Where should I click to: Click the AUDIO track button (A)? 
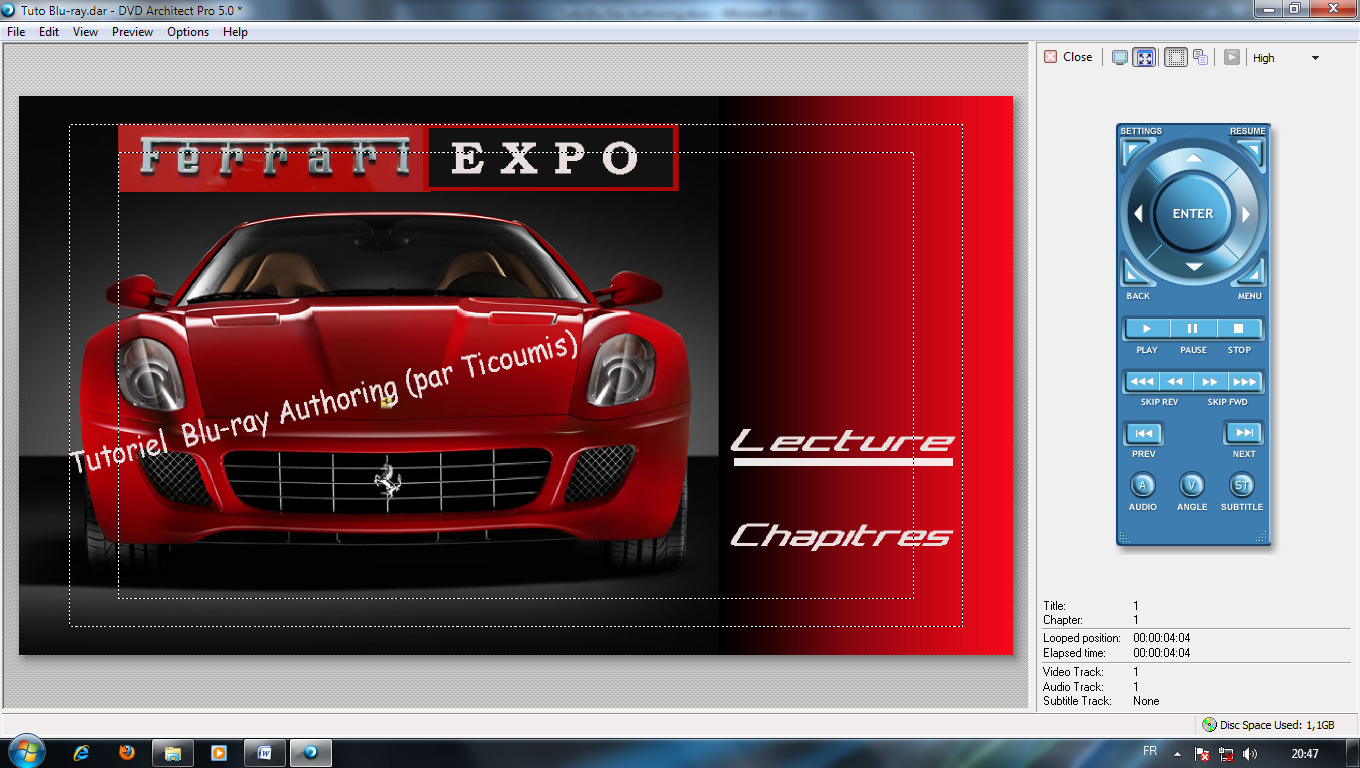coord(1142,485)
